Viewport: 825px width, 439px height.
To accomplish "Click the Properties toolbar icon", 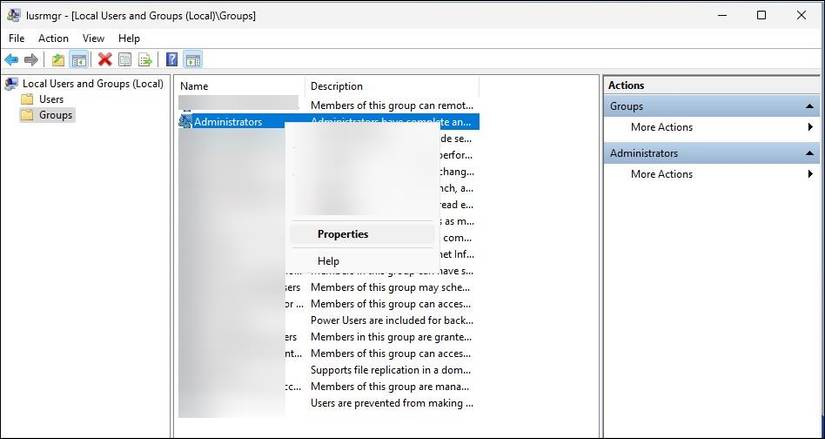I will [125, 59].
